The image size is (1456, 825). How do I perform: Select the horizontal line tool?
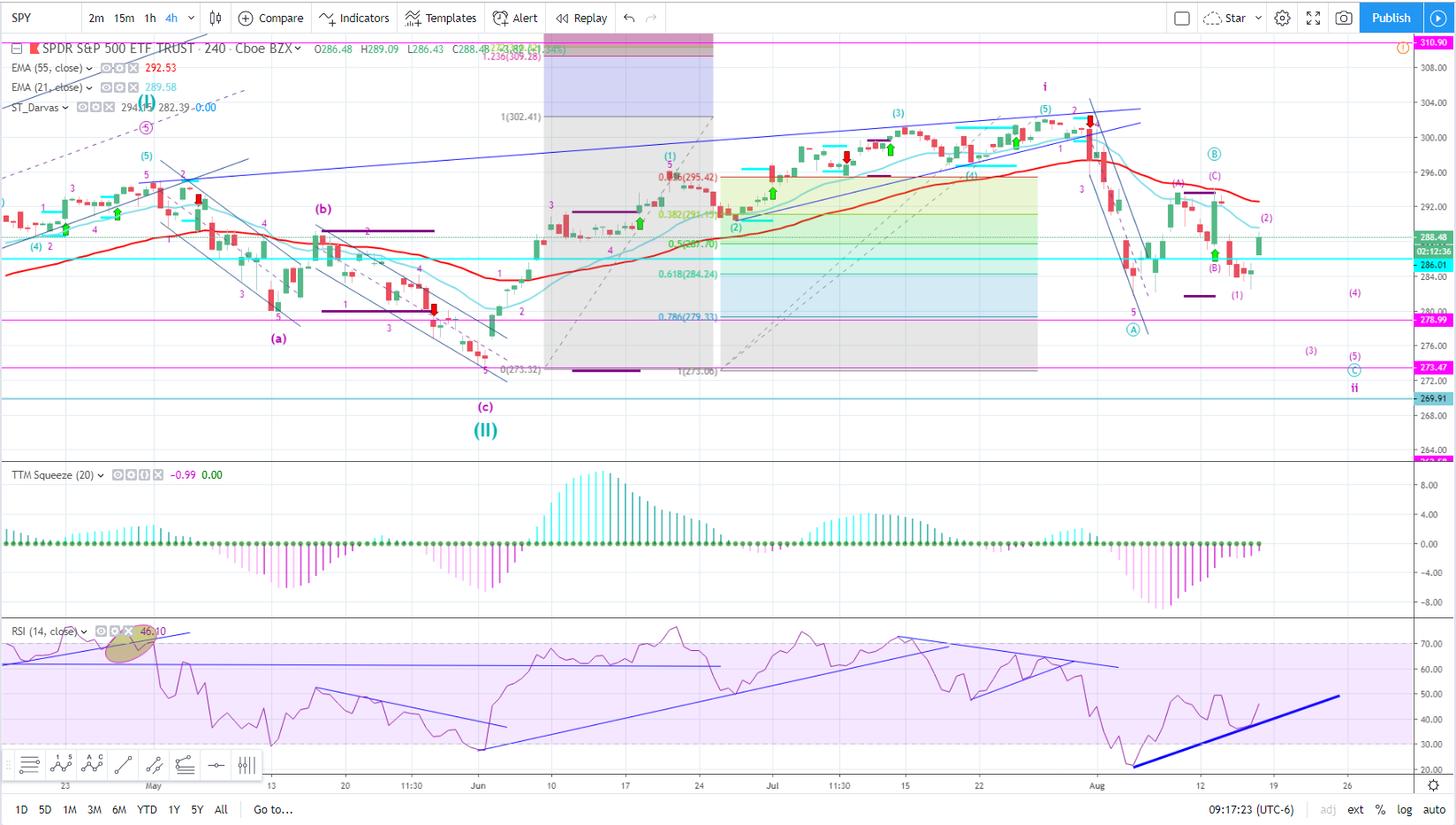216,765
